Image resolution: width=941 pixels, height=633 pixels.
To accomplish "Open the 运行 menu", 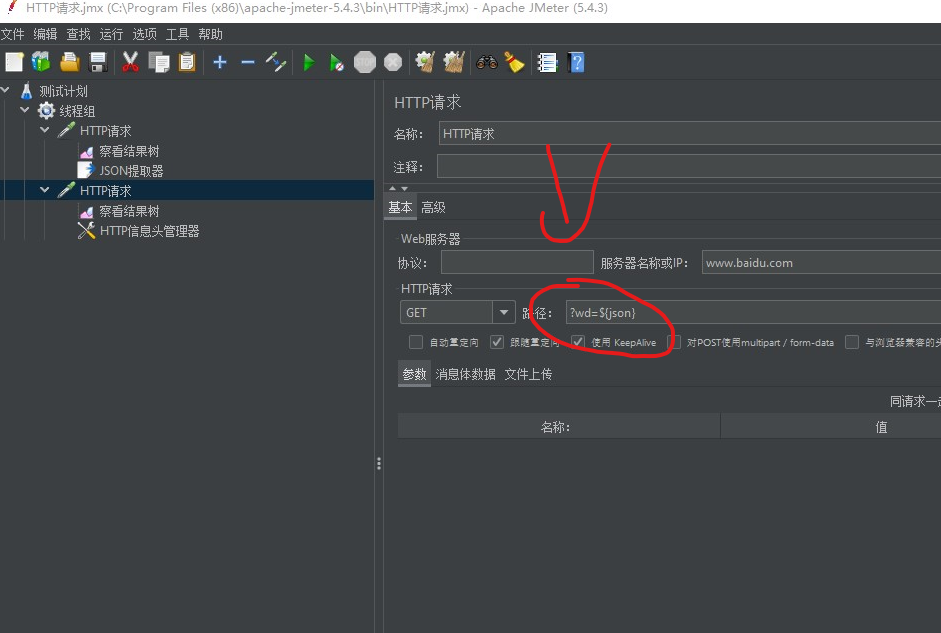I will (x=111, y=33).
